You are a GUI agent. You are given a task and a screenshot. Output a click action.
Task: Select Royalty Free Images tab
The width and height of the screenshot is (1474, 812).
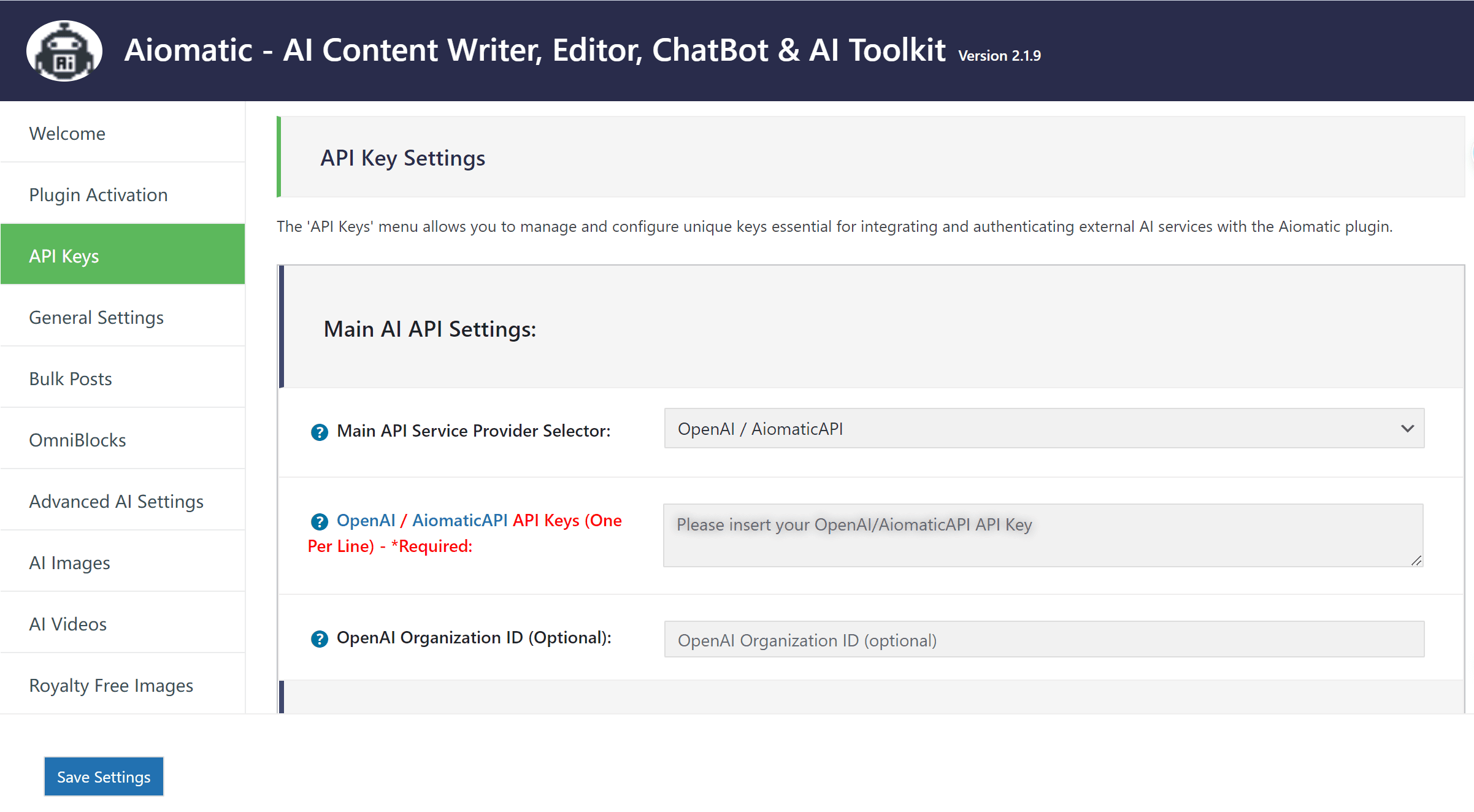click(123, 684)
